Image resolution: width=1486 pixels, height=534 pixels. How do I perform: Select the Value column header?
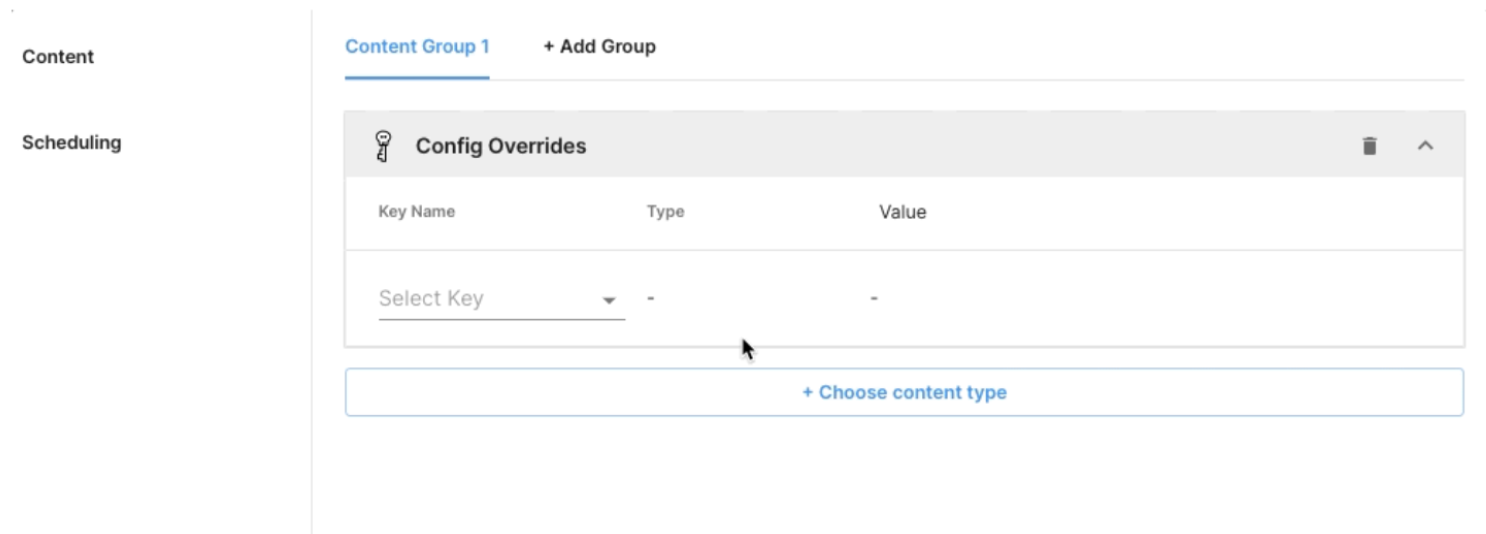tap(902, 211)
